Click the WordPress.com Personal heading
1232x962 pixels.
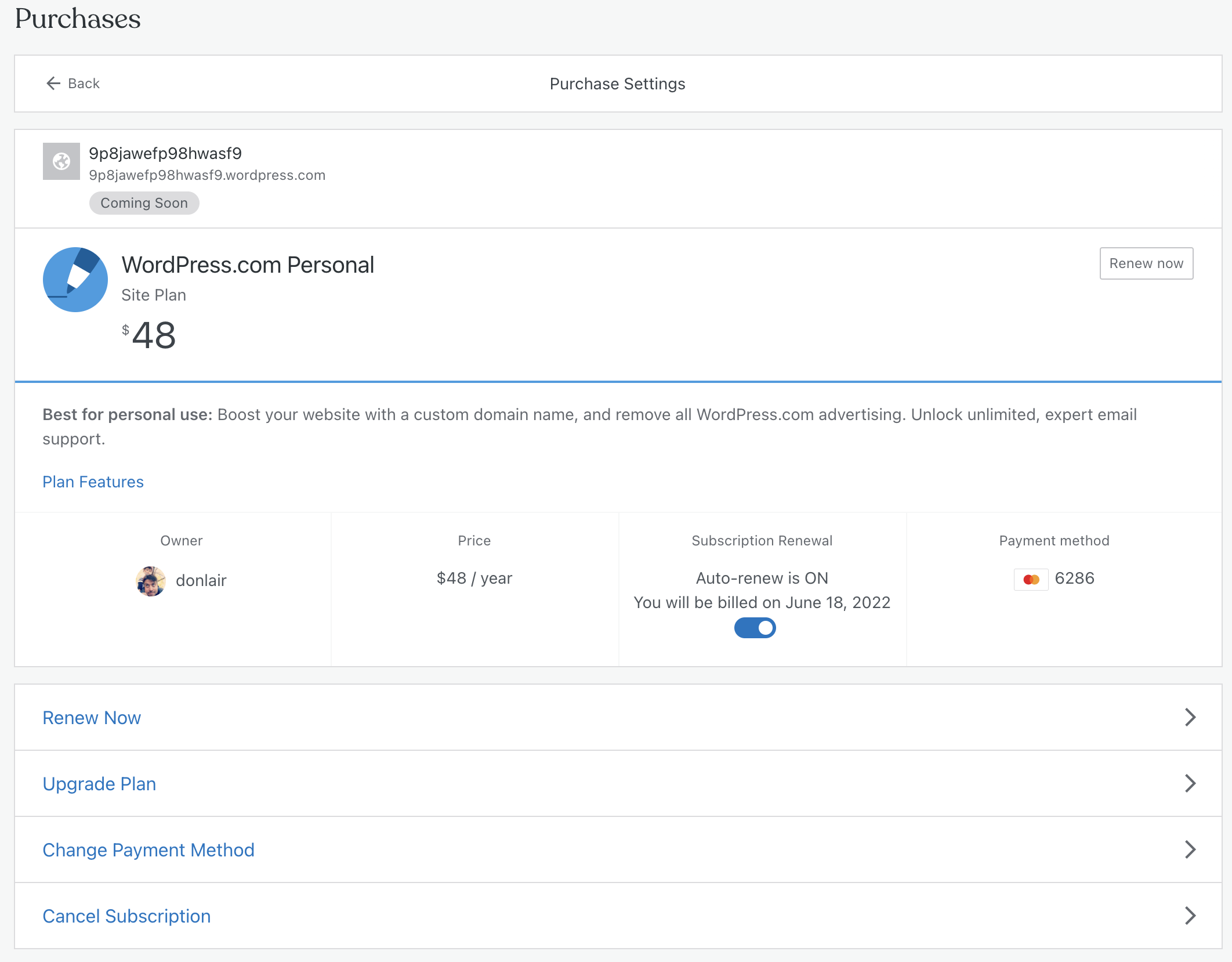pos(248,265)
